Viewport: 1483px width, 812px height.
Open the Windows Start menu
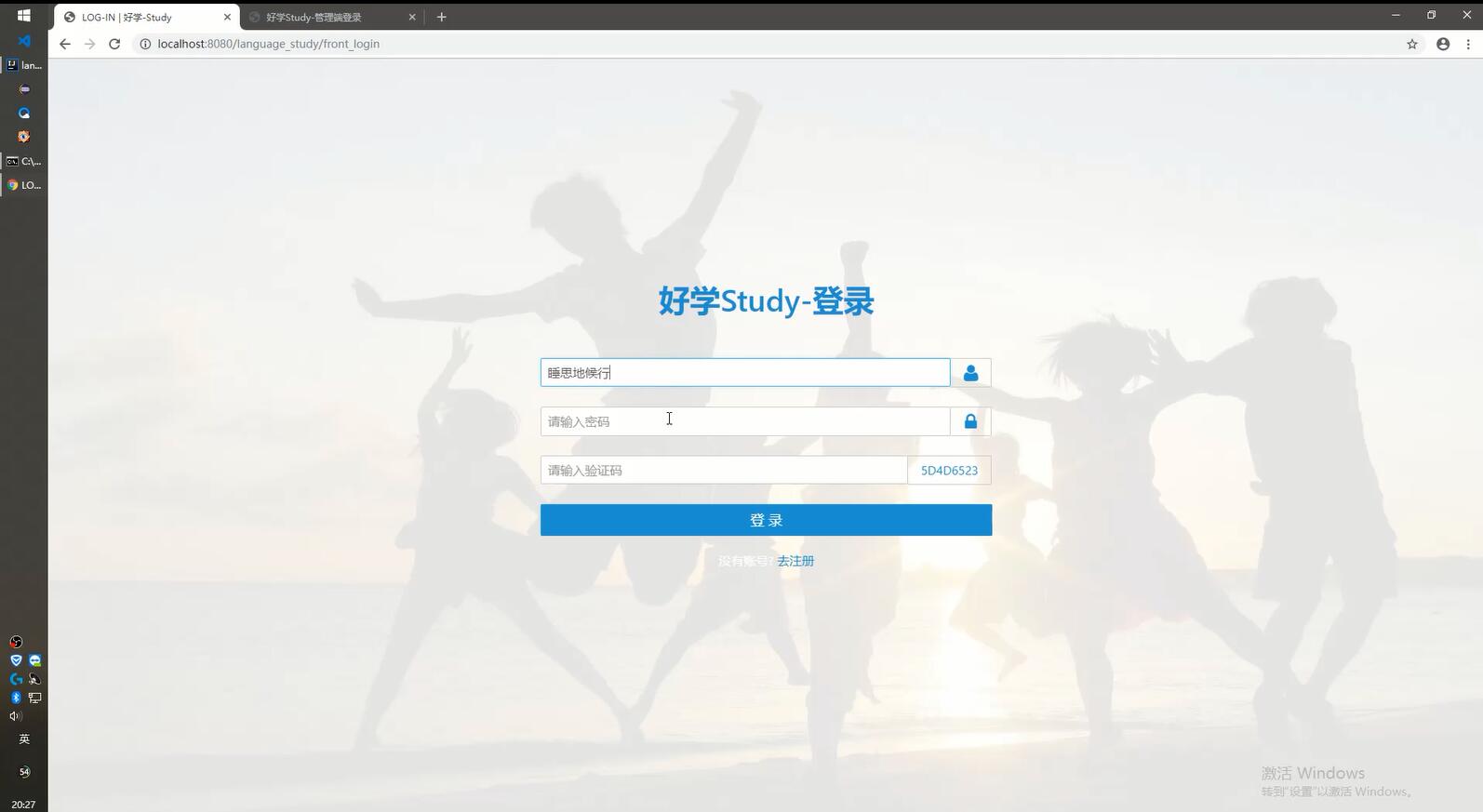pos(23,15)
